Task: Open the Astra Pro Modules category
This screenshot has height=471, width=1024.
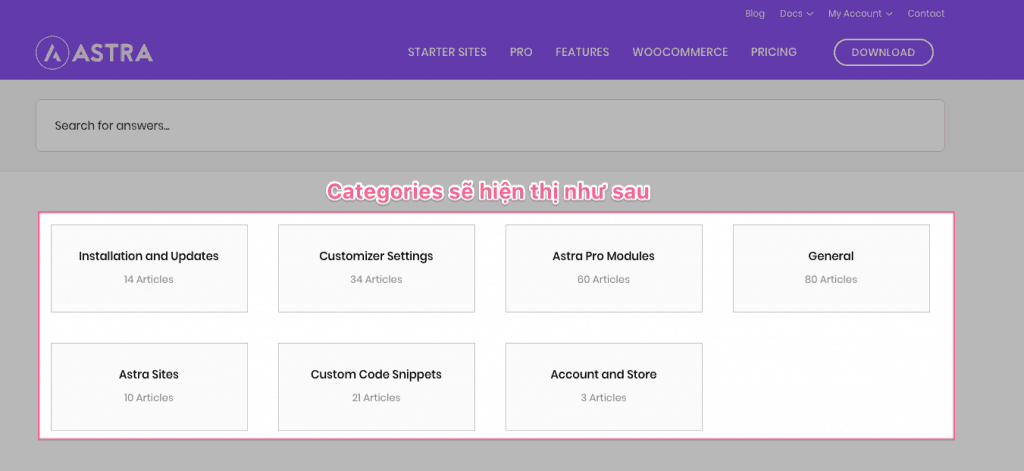Action: pyautogui.click(x=603, y=268)
